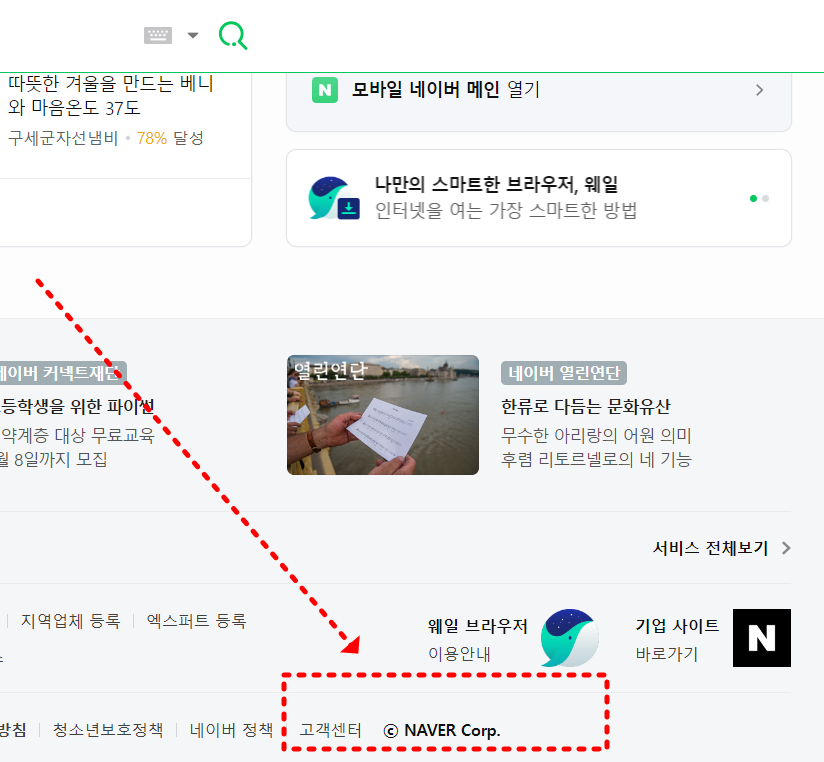This screenshot has width=824, height=762.
Task: Click the Whale icon next to 웨일 브라우저
Action: [x=569, y=638]
